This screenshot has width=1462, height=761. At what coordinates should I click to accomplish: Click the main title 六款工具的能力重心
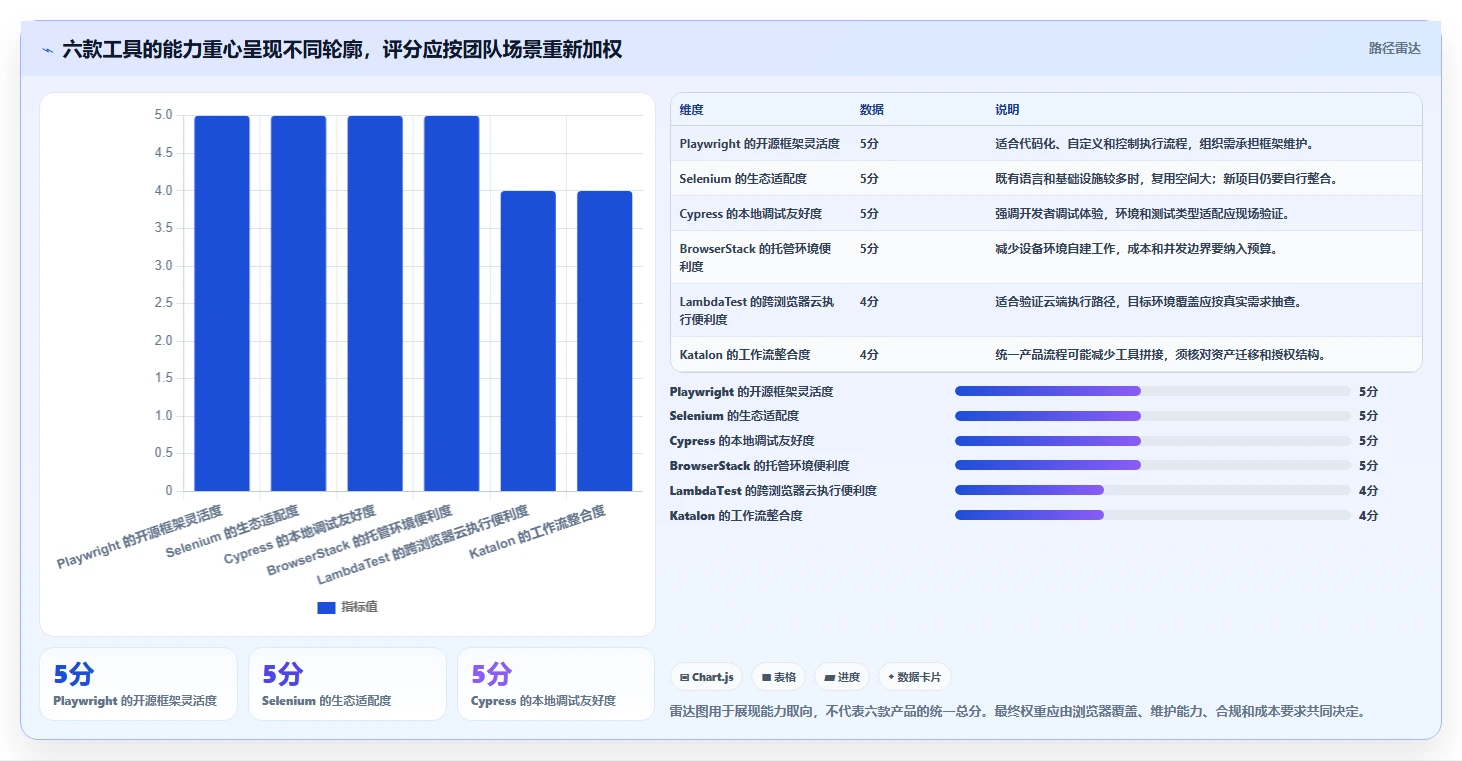(x=342, y=49)
